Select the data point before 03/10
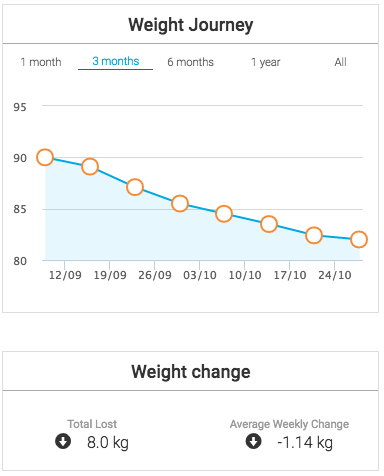Viewport: 384px width, 476px height. coord(180,203)
